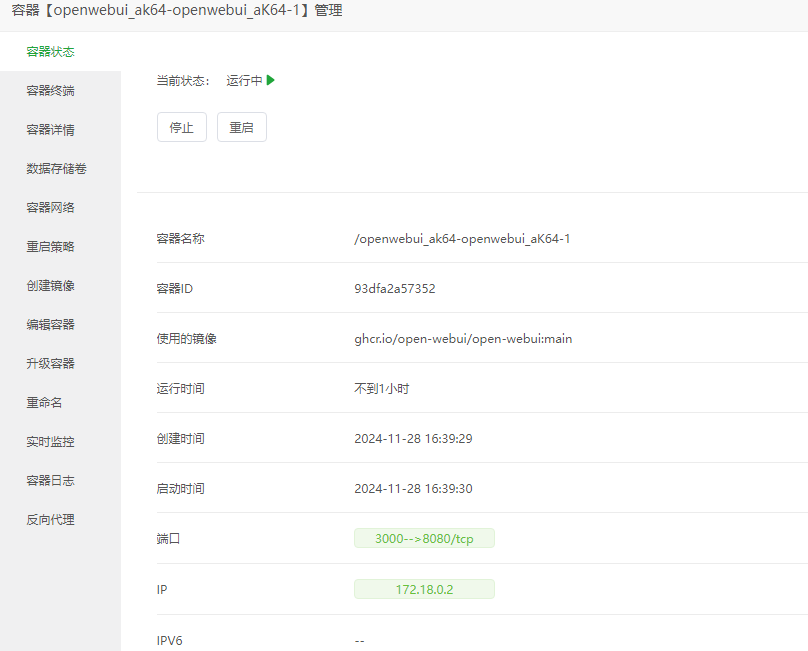Open the 容器详情 section
This screenshot has width=808, height=651.
[x=50, y=129]
